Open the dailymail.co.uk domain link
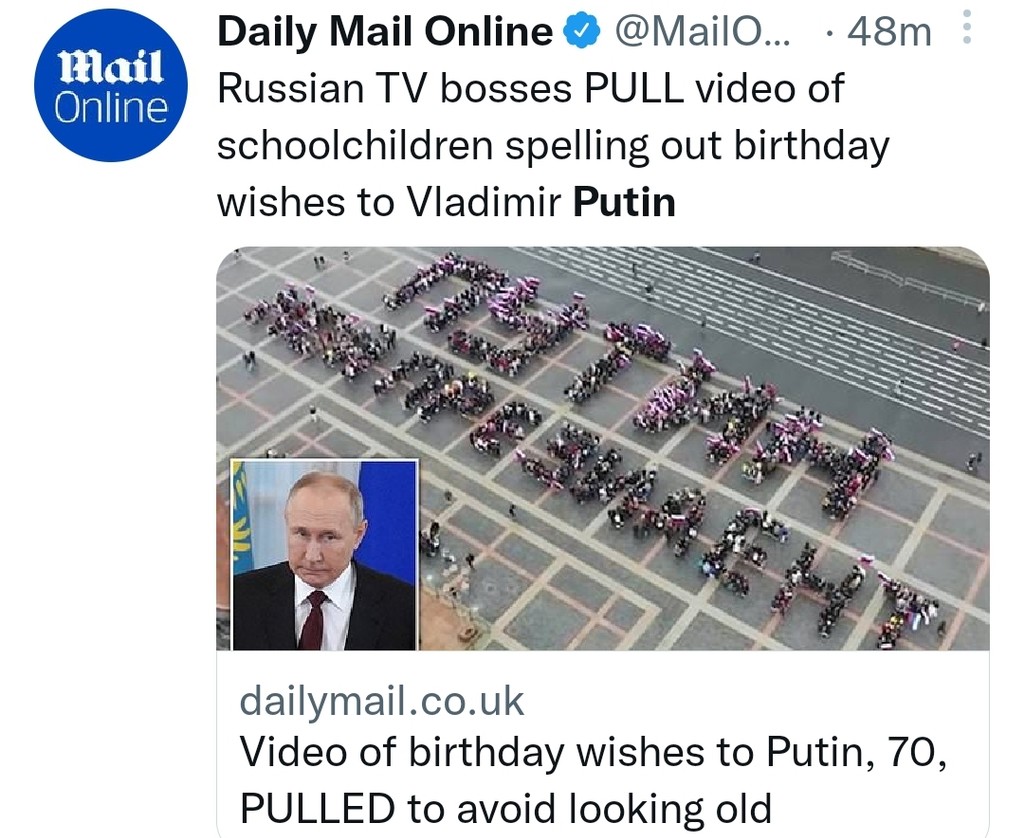The image size is (1024, 838). point(381,701)
